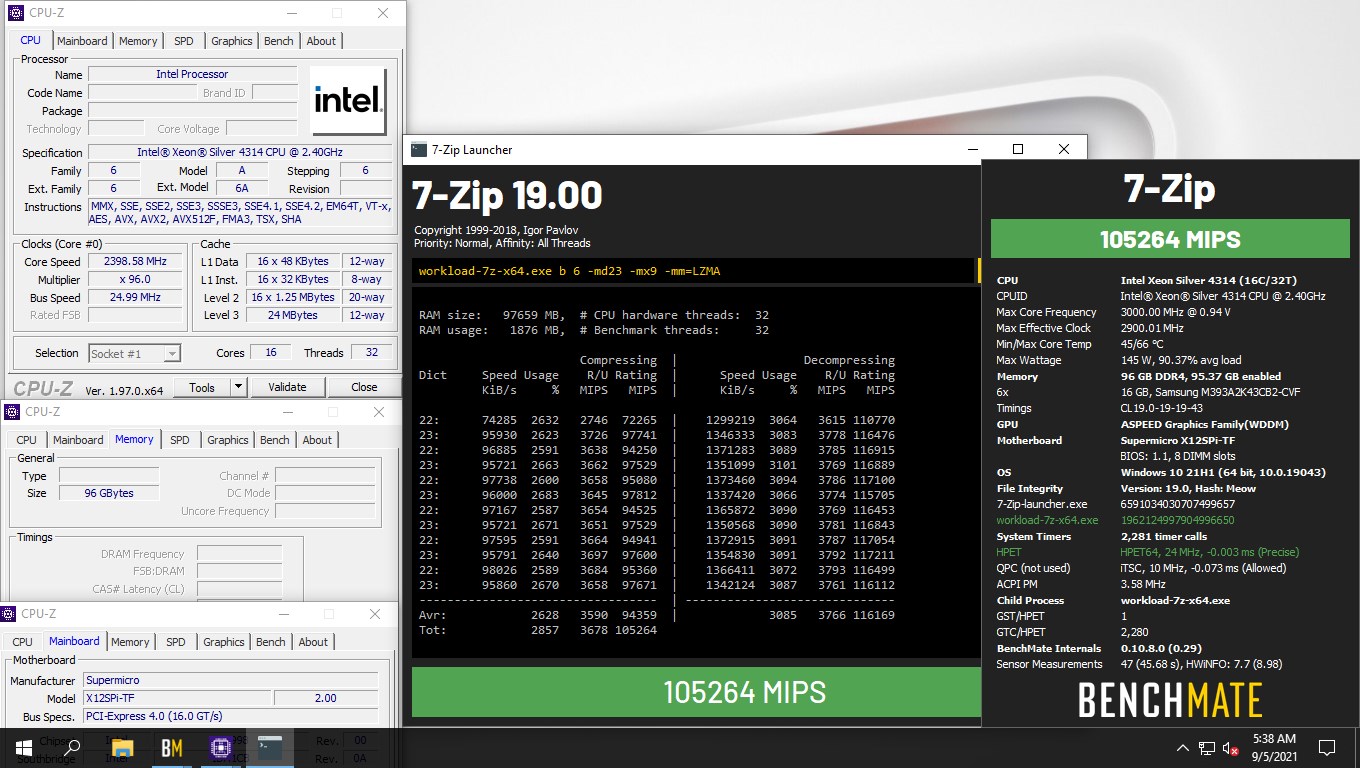Open the notification center icon
The width and height of the screenshot is (1360, 768).
(1327, 748)
